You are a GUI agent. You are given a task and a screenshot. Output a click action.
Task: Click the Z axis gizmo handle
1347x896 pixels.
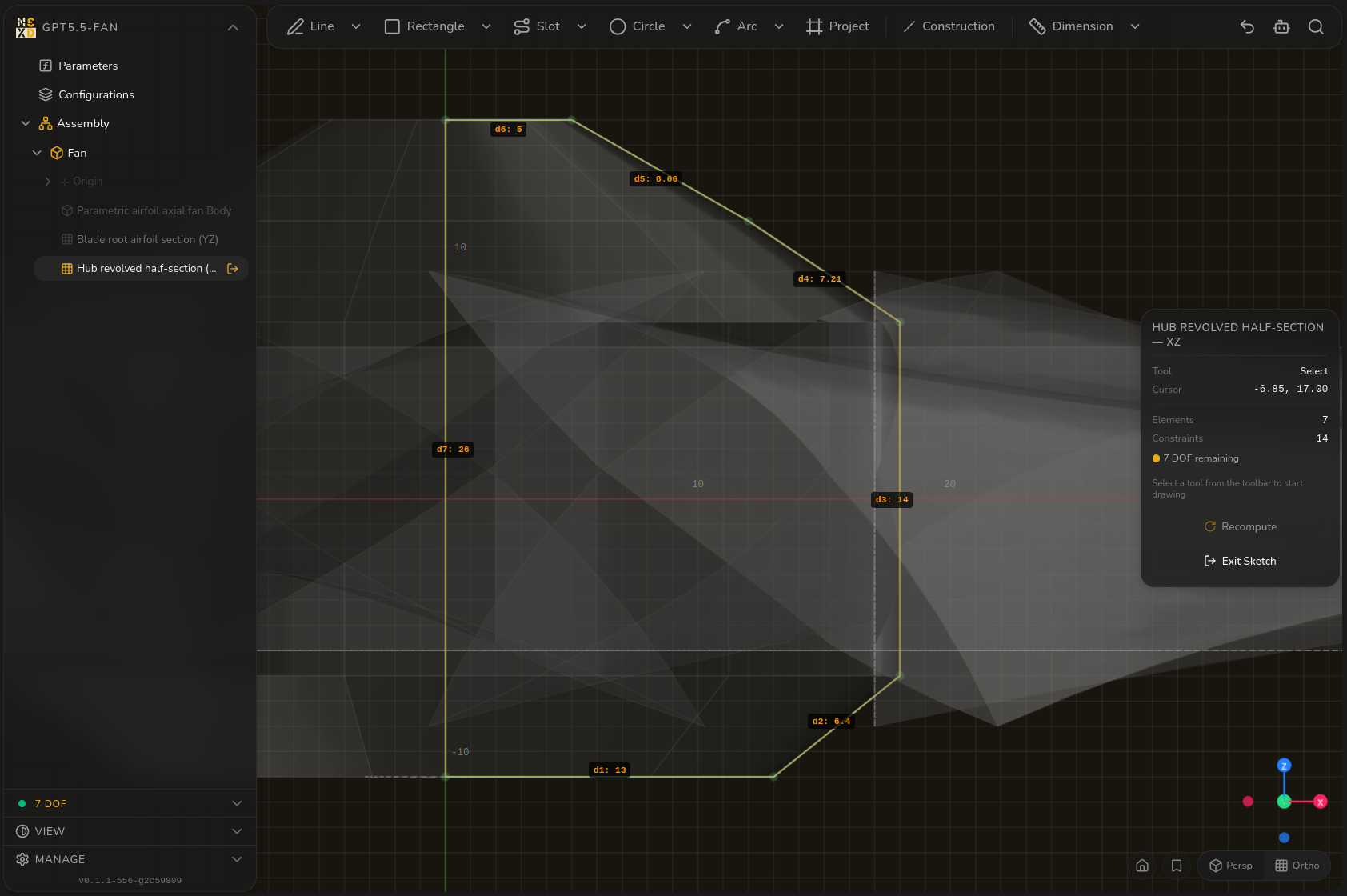coord(1284,766)
